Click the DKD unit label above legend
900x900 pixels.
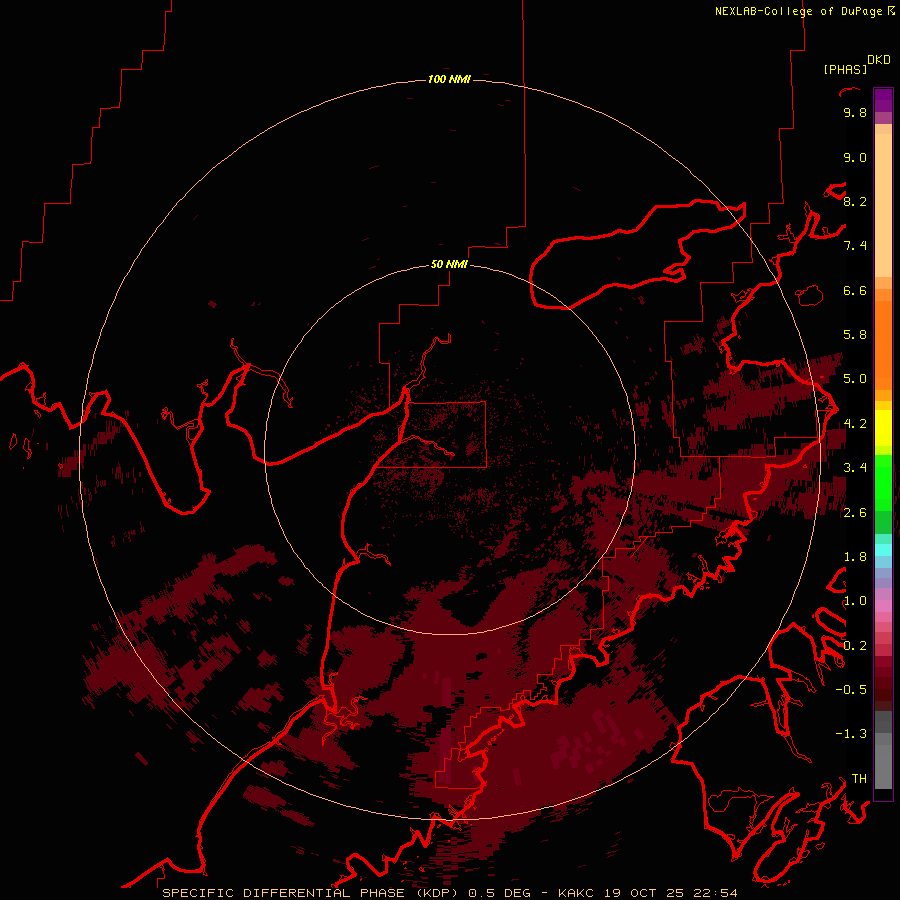pos(879,60)
